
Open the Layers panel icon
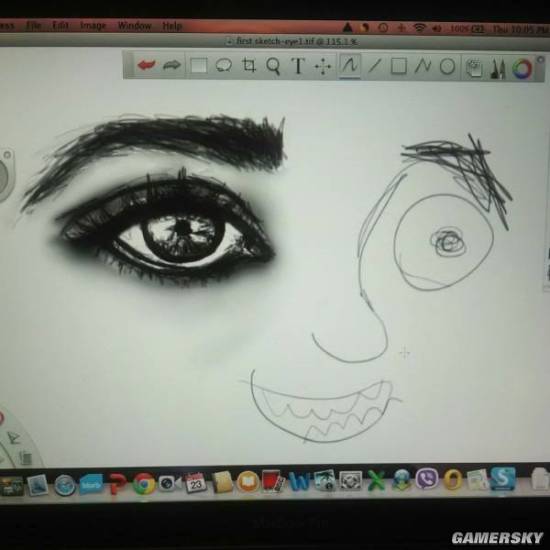474,68
